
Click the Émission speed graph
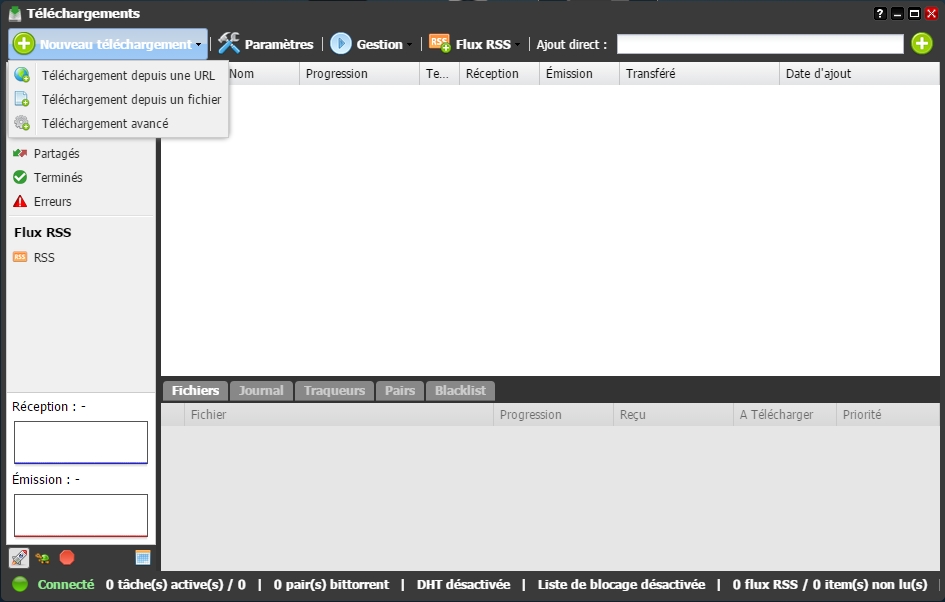[81, 515]
